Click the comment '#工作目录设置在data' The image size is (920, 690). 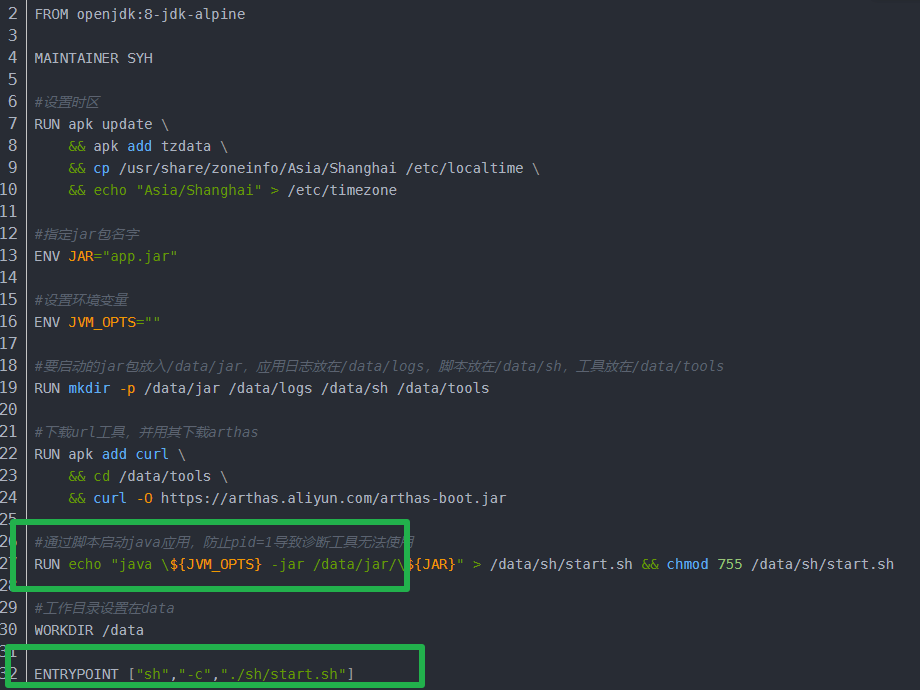[104, 608]
